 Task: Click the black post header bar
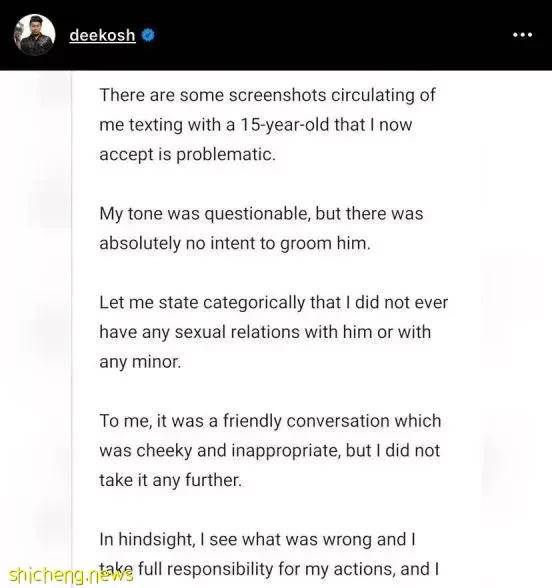point(276,35)
